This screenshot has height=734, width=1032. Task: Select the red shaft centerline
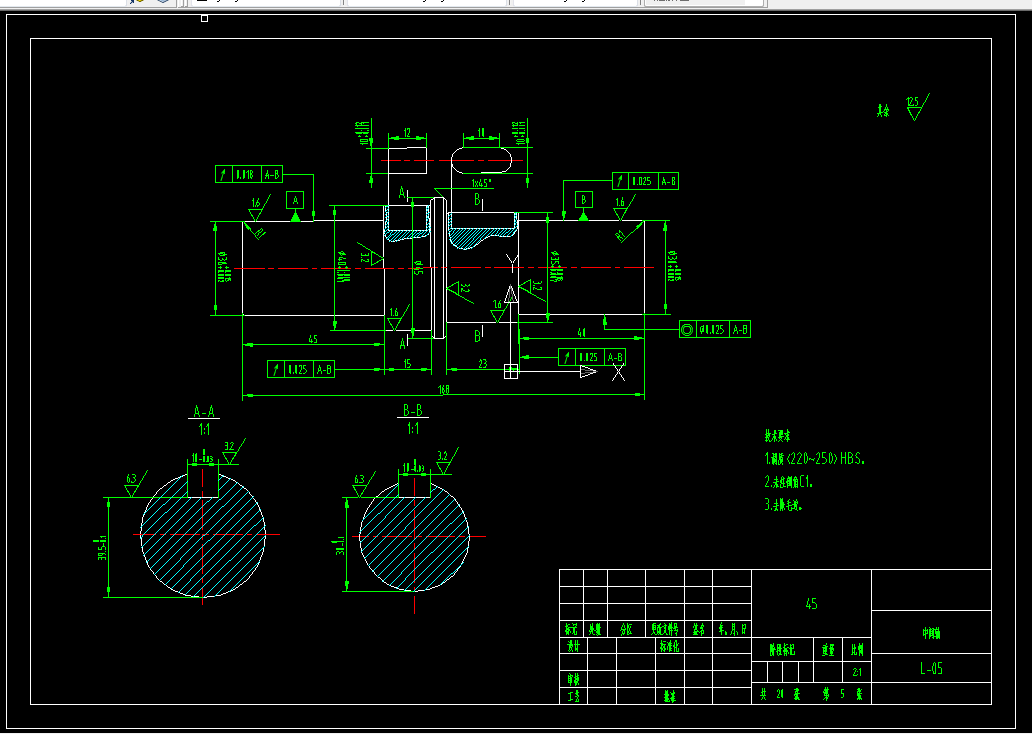(x=444, y=268)
